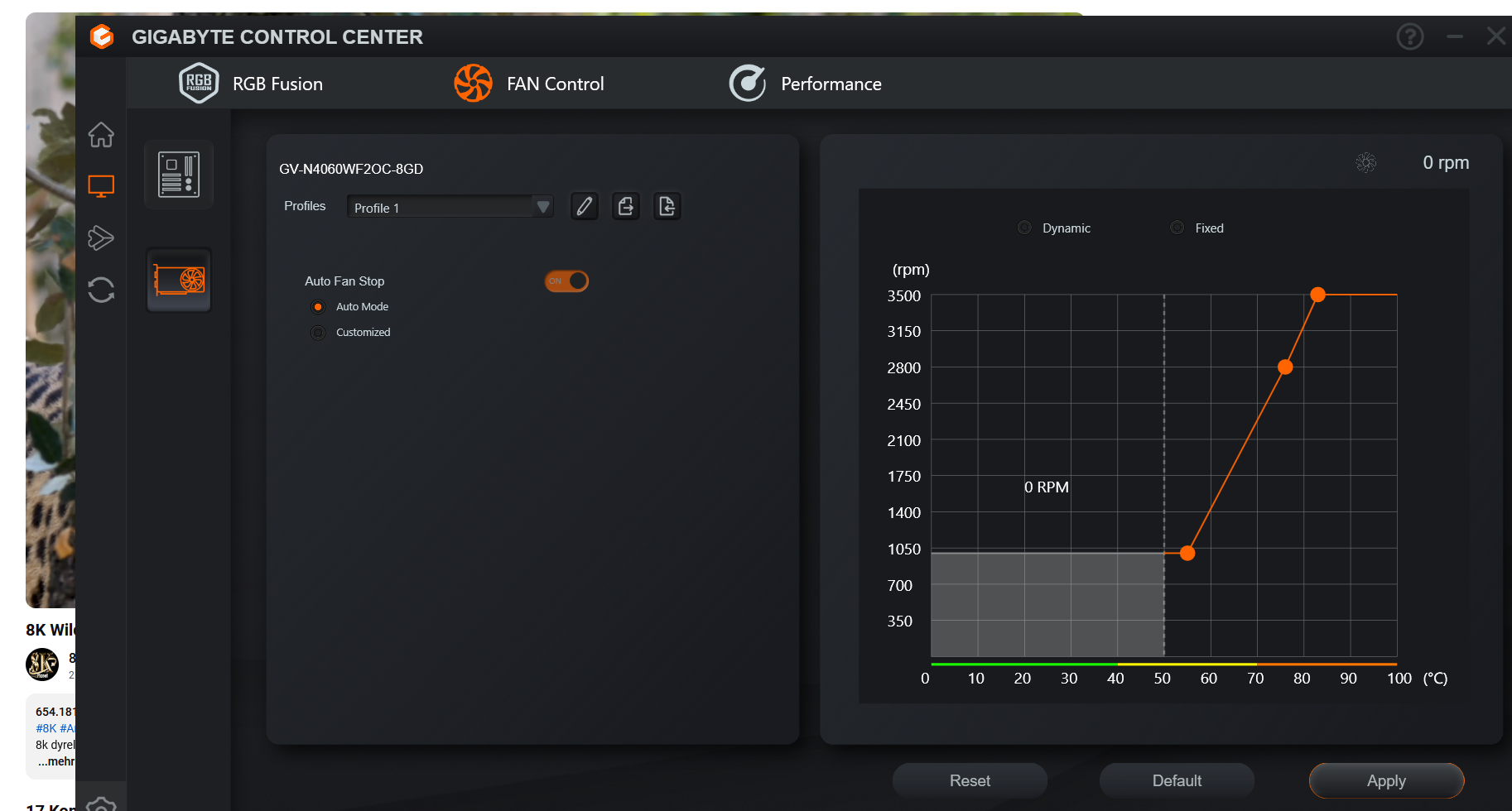Click the Apply button

(1386, 780)
